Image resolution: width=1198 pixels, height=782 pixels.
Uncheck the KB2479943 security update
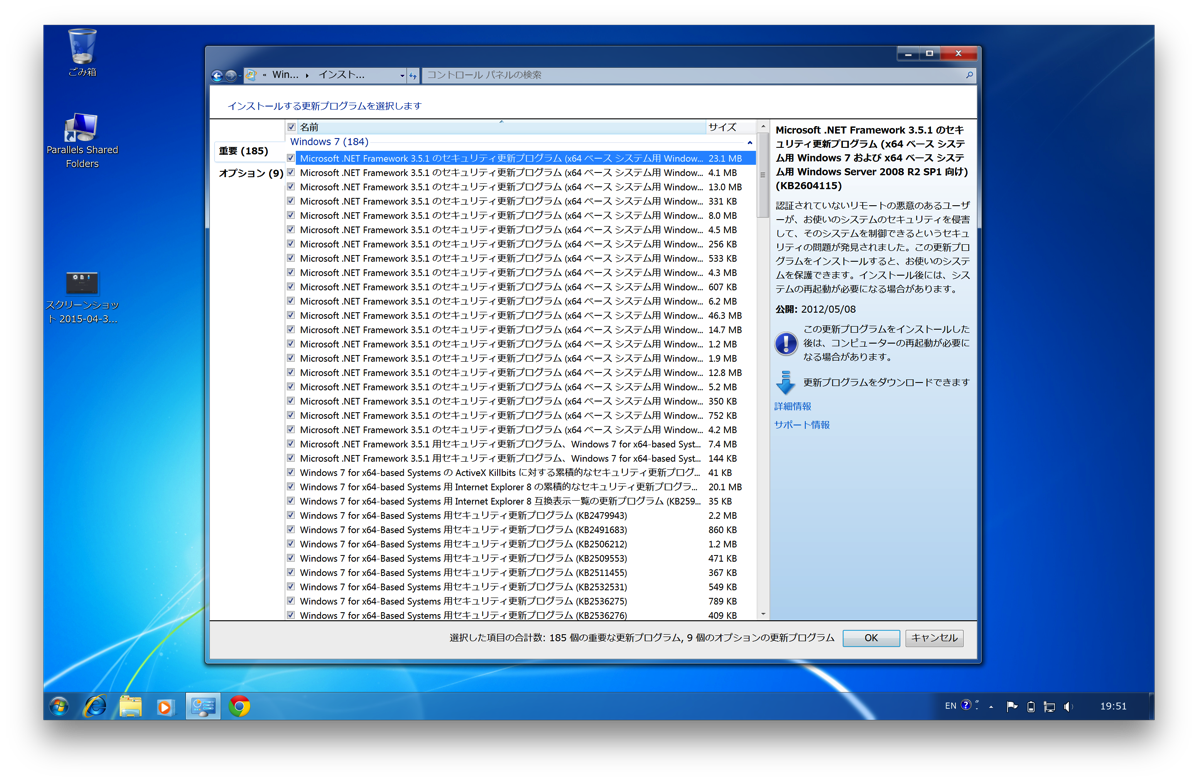point(290,515)
